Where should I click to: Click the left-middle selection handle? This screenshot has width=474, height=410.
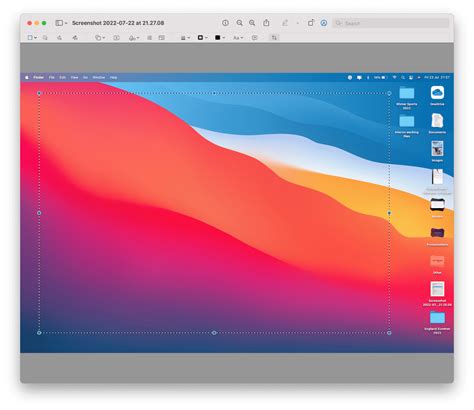pos(39,213)
